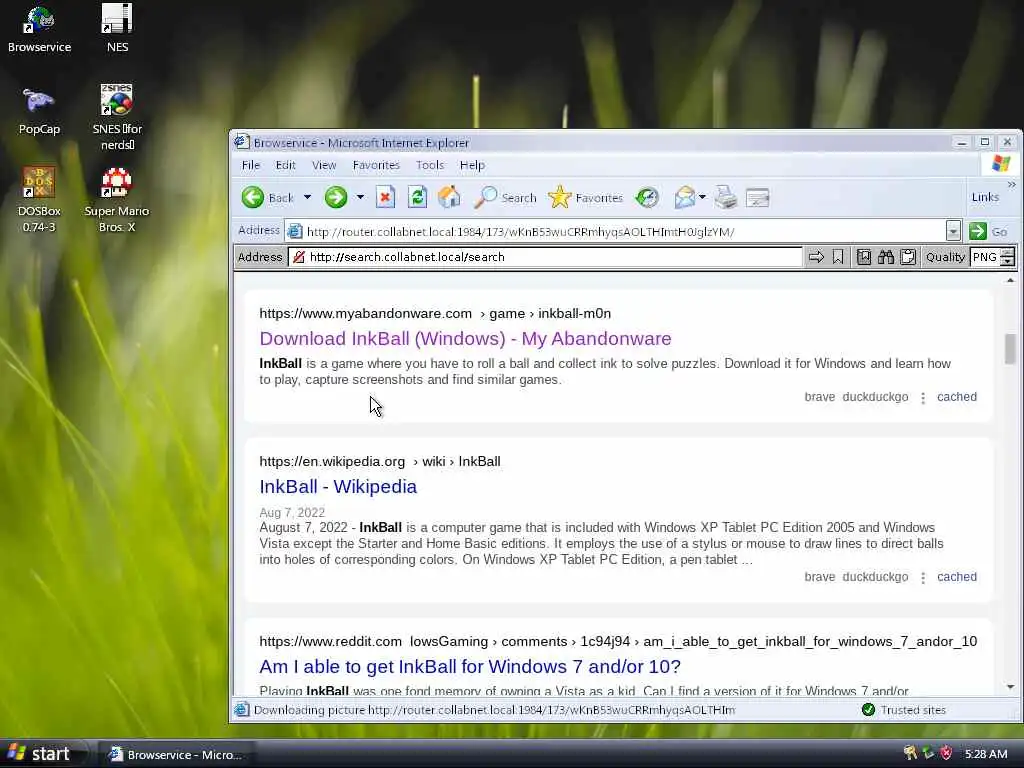Click duckduckgo under My Abandonware result
Viewport: 1024px width, 768px height.
coord(875,396)
